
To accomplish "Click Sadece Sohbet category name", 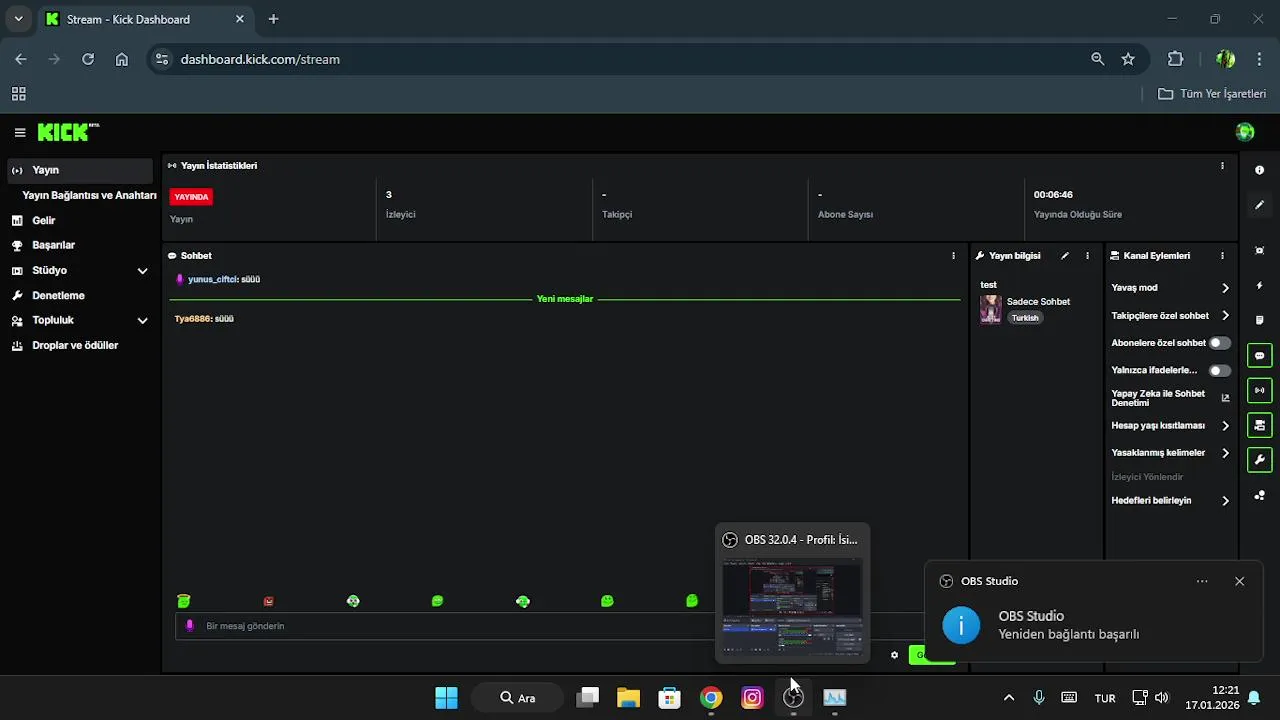I will point(1038,302).
